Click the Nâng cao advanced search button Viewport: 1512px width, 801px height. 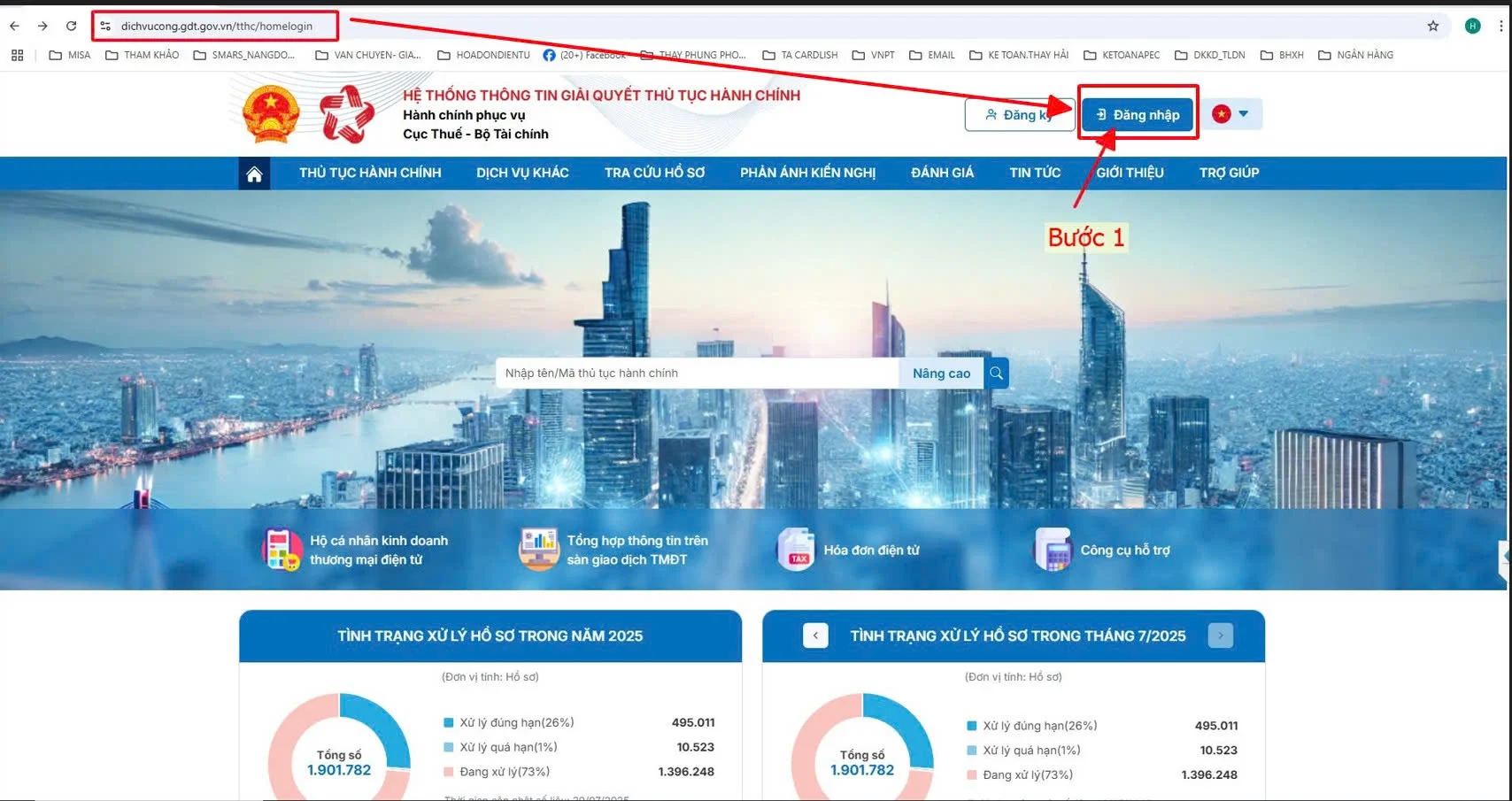click(x=941, y=374)
